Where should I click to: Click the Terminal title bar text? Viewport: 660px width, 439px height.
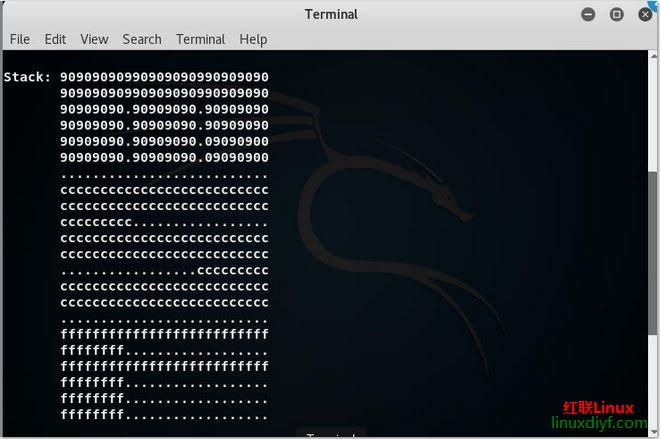click(x=331, y=15)
